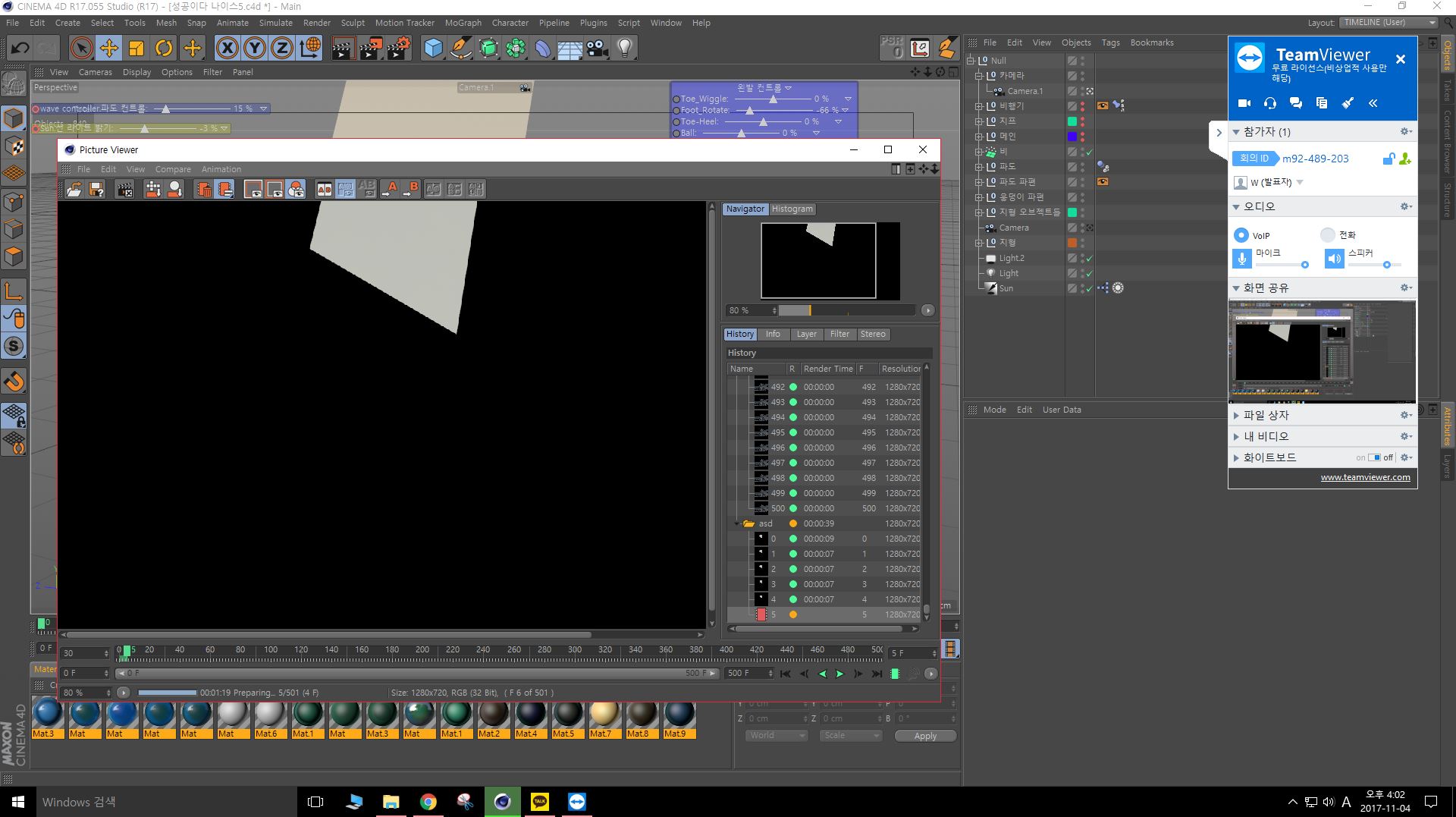Add a Camera object from toolbar
The height and width of the screenshot is (817, 1456).
tap(598, 49)
